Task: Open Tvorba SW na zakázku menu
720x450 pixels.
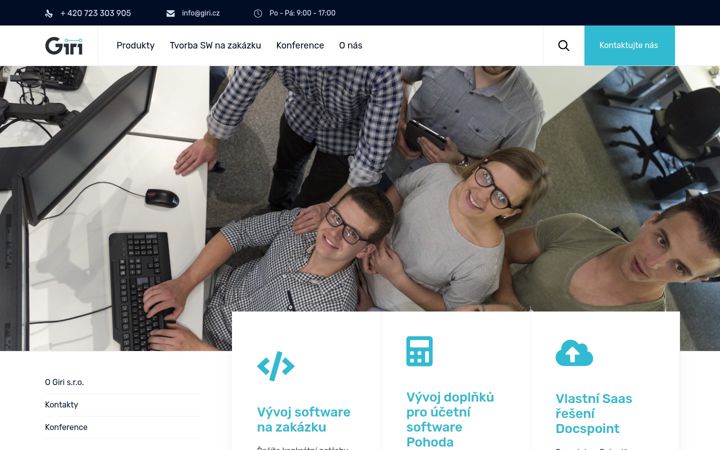Action: [215, 45]
